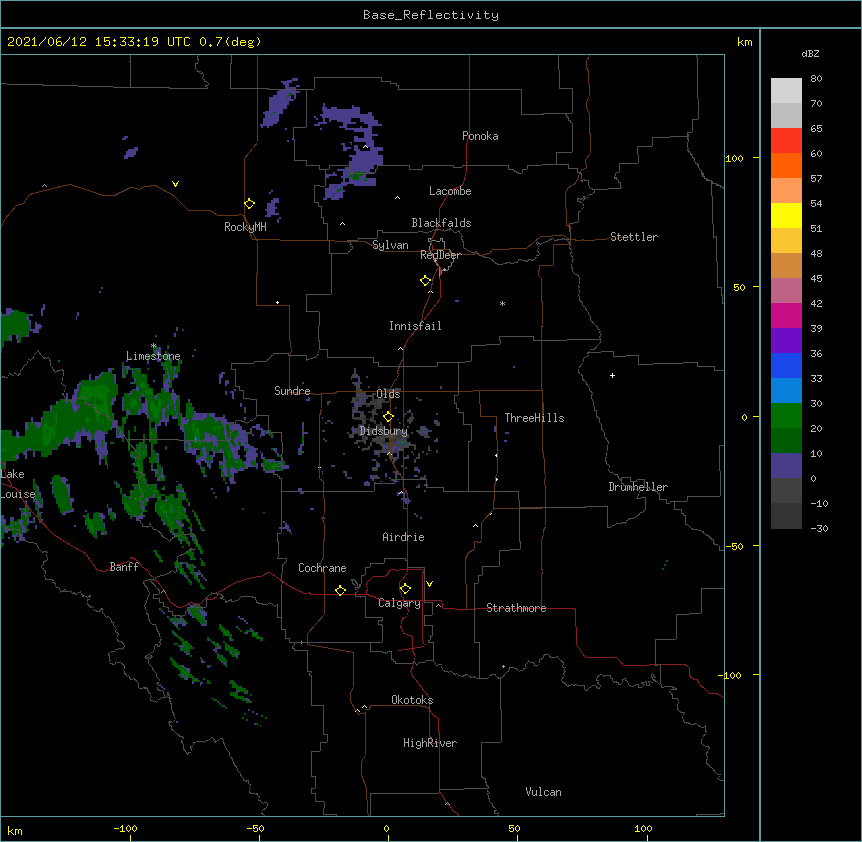Click the RedDeer city label
862x842 pixels.
(x=440, y=255)
